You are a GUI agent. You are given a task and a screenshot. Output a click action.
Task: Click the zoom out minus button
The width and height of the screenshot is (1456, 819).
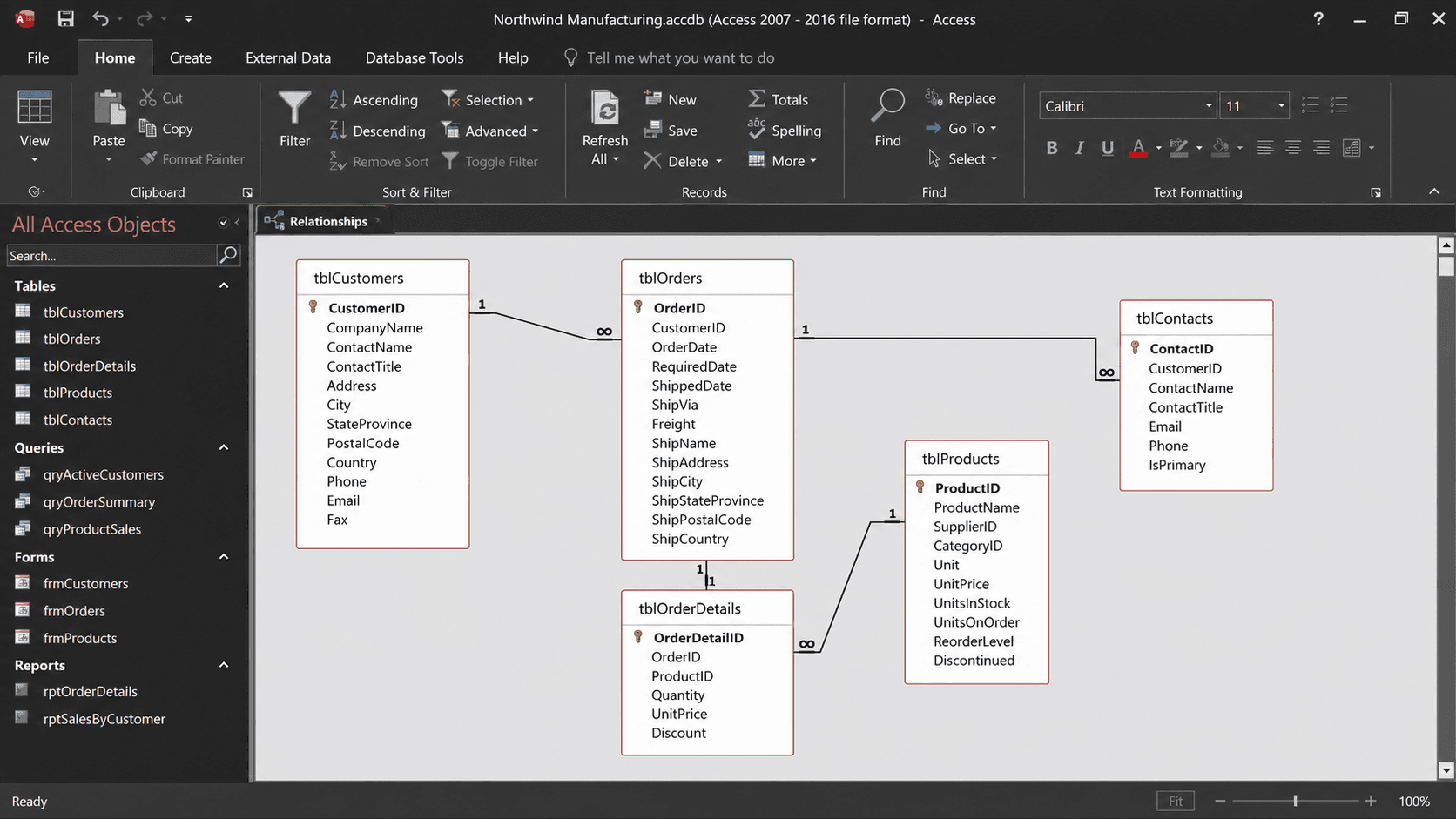pos(1220,801)
